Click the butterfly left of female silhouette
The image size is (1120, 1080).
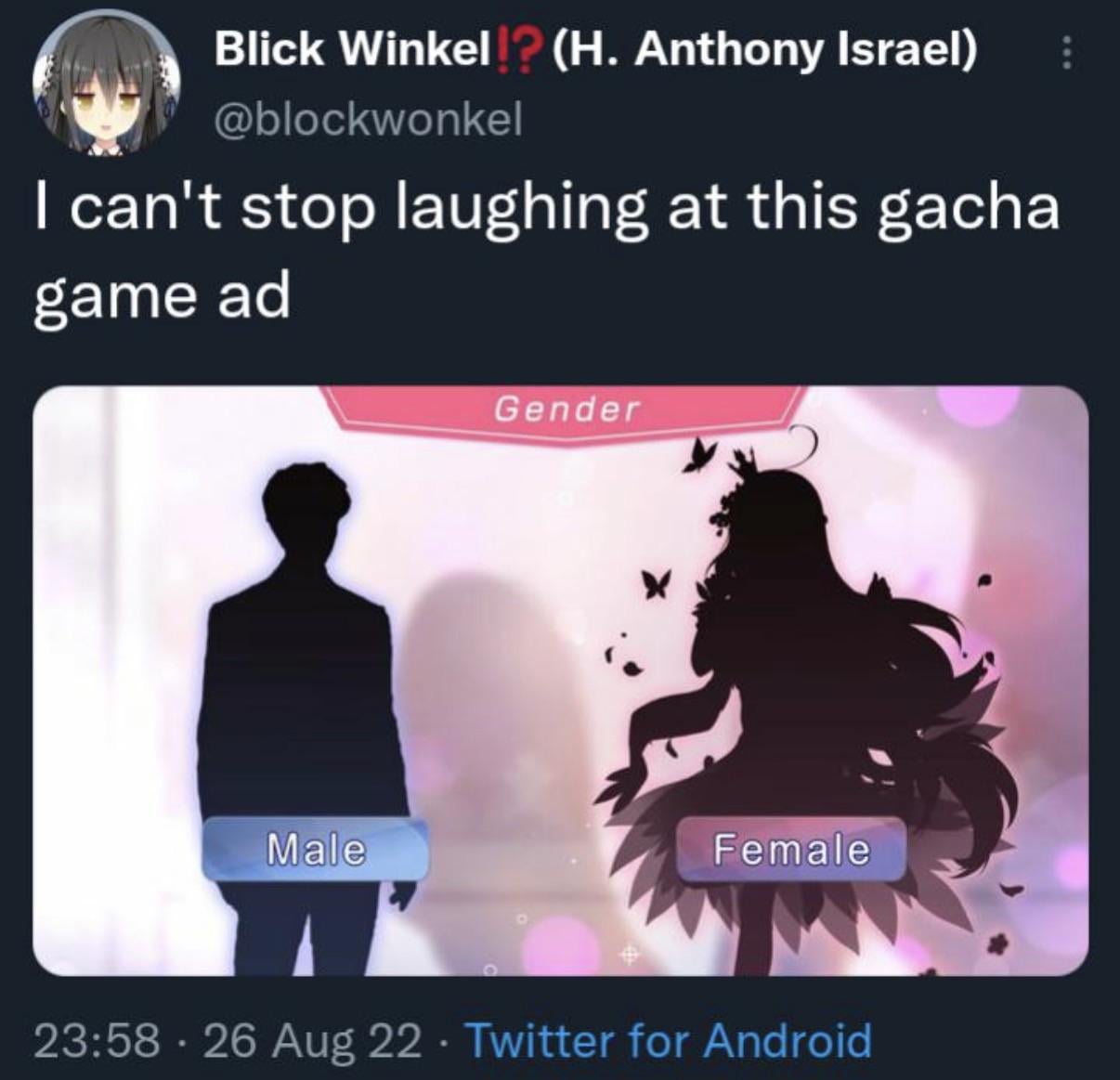coord(657,583)
